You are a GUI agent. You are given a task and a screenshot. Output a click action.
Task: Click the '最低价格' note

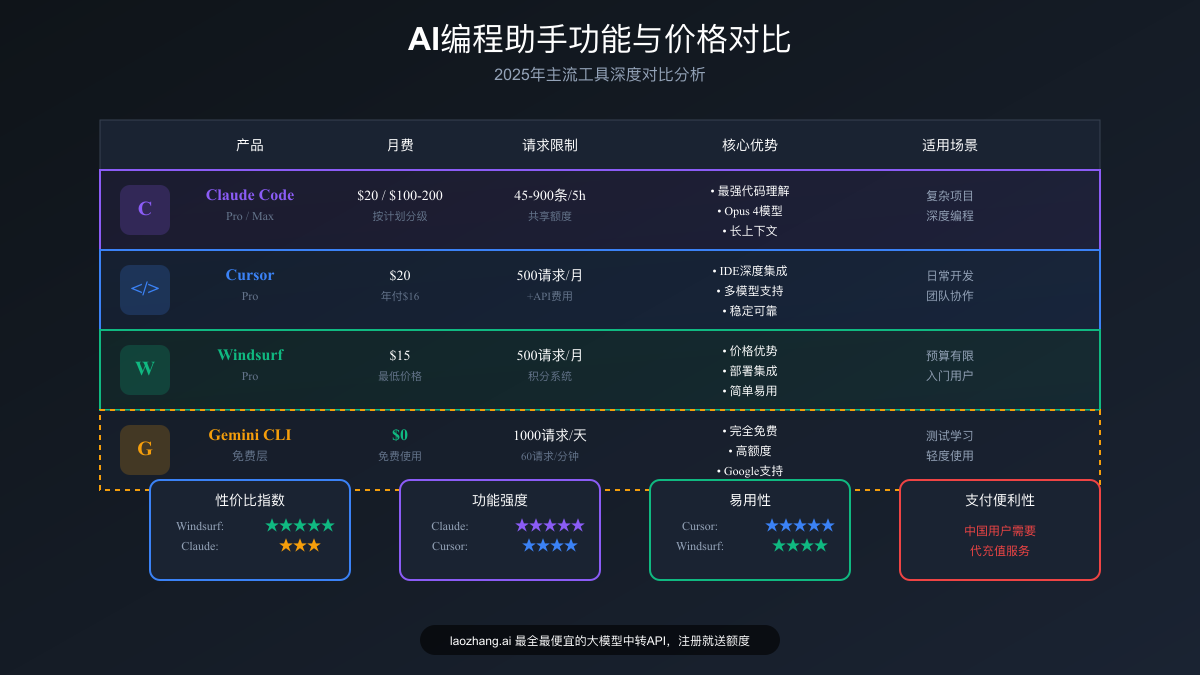coord(400,376)
